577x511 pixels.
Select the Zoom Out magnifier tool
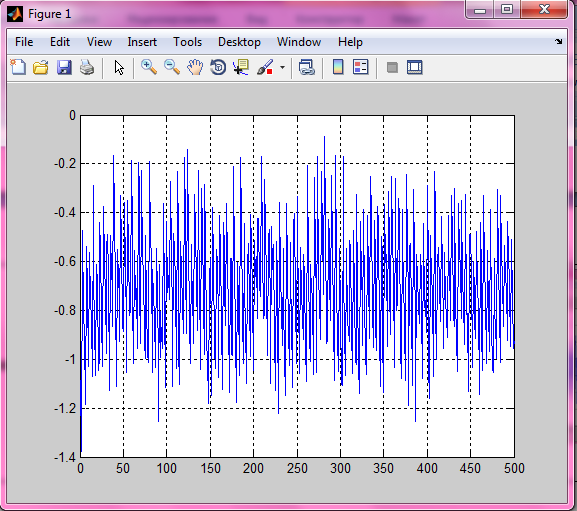pyautogui.click(x=172, y=67)
